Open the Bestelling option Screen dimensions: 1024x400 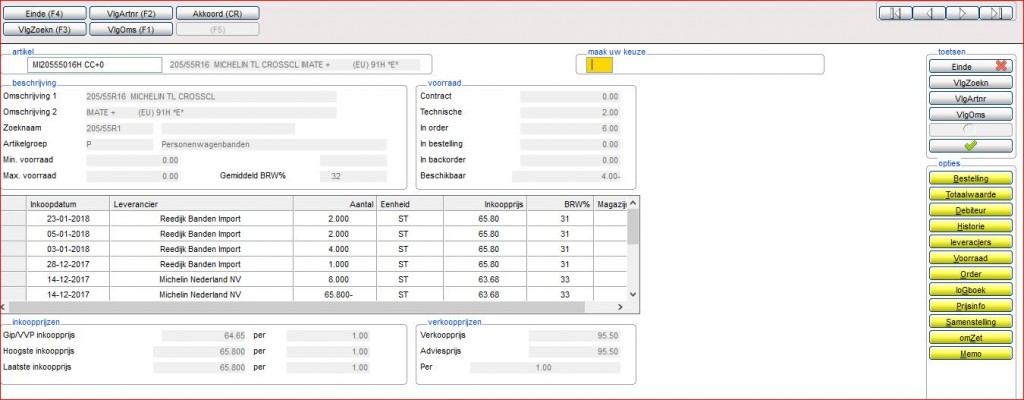(x=969, y=177)
